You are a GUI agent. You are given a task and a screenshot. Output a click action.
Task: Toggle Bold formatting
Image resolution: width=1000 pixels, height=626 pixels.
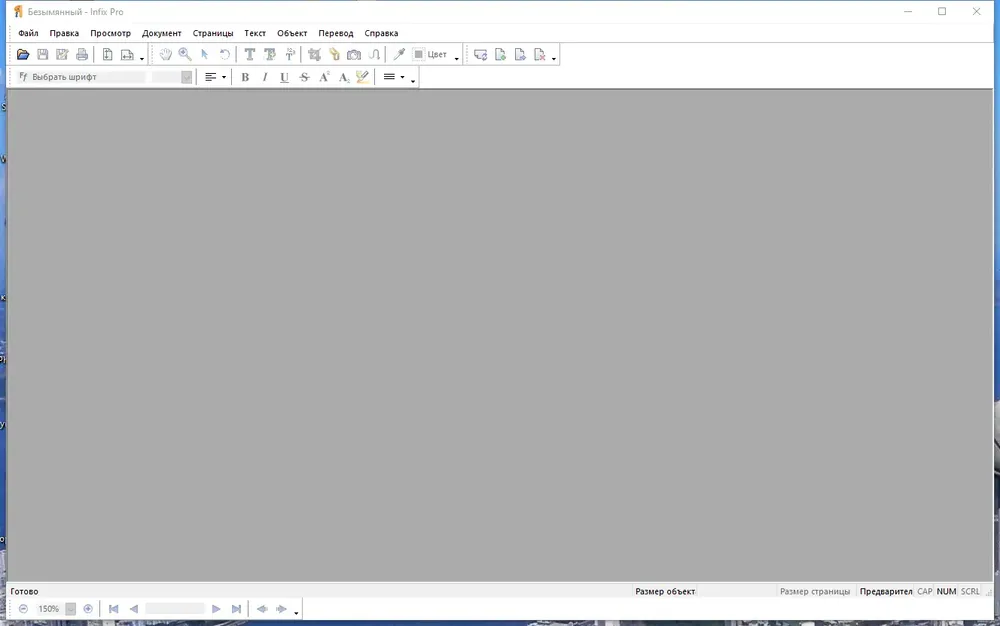(x=245, y=77)
